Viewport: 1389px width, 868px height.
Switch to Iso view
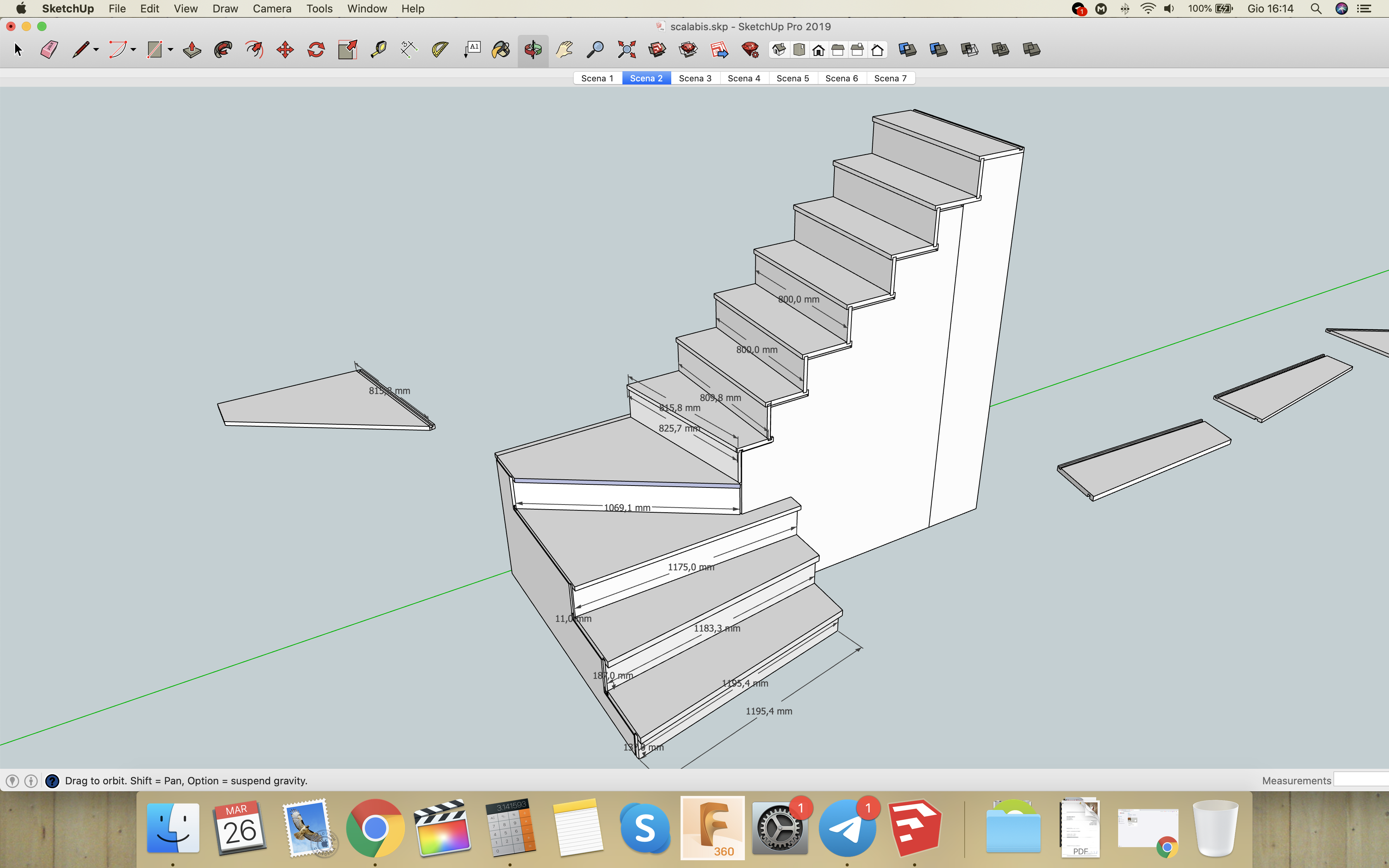[x=779, y=50]
